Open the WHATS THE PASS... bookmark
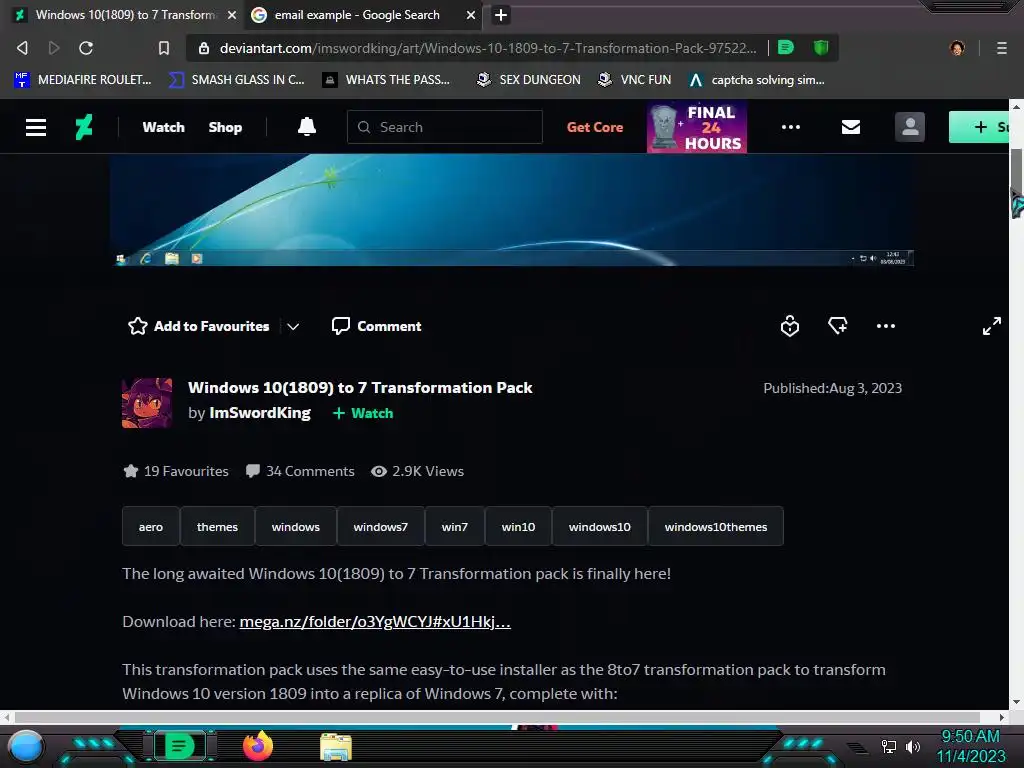Viewport: 1024px width, 768px height. click(x=386, y=80)
